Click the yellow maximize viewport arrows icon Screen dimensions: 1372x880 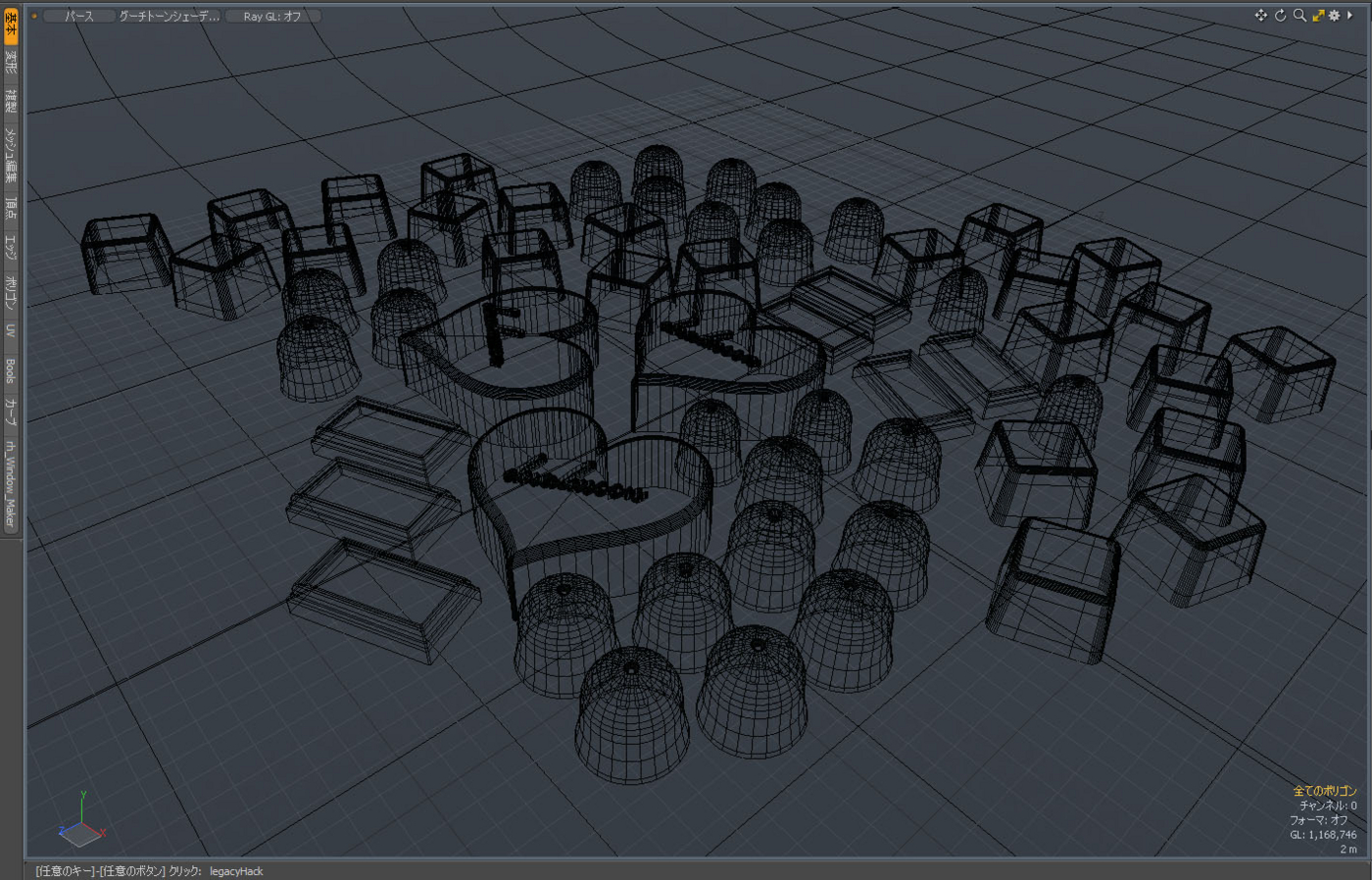tap(1318, 16)
